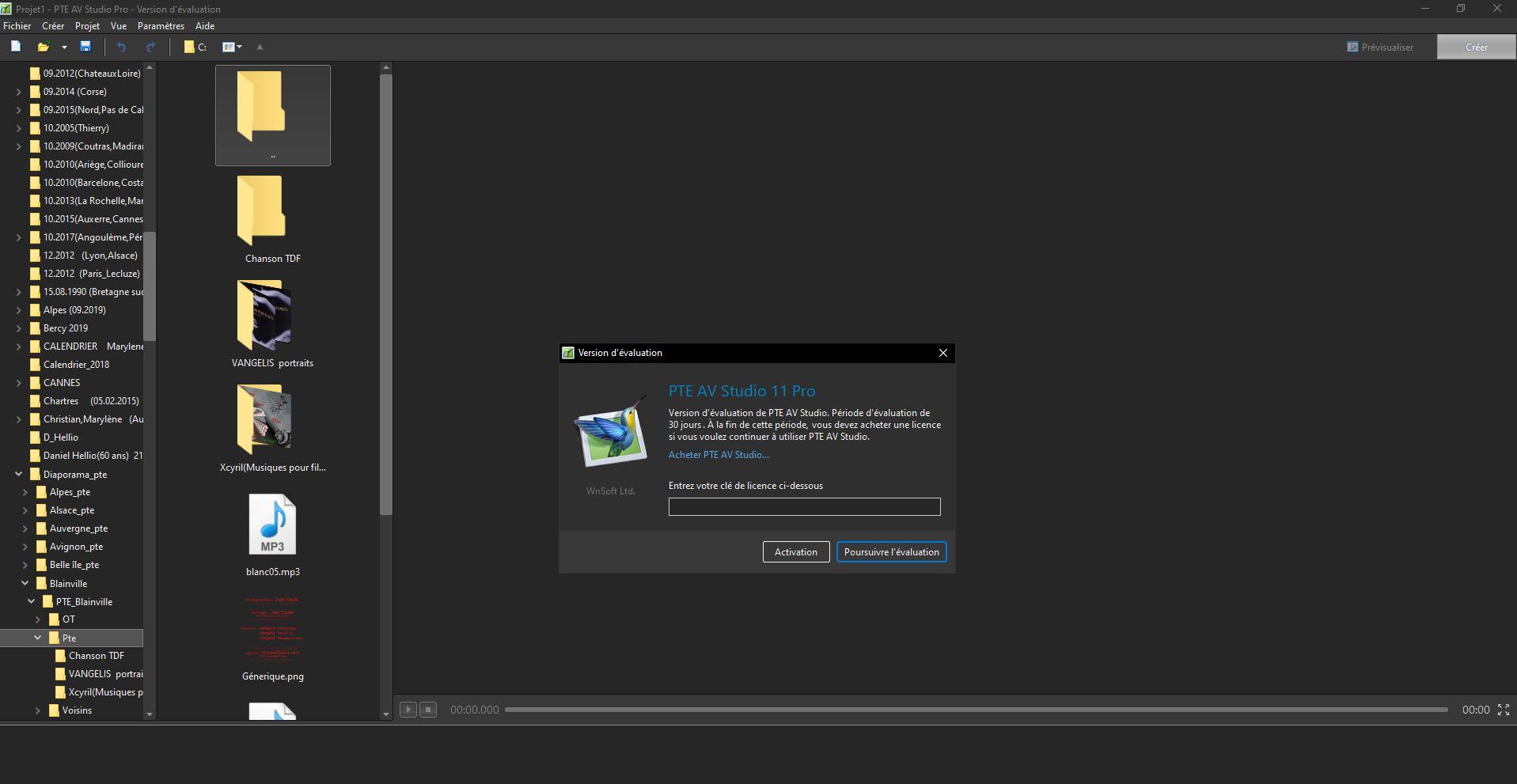Select the Calendrier_2018 tree folder
Viewport: 1517px width, 784px height.
pyautogui.click(x=70, y=365)
